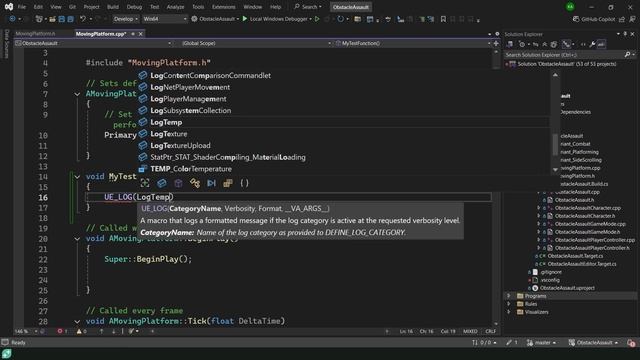Image resolution: width=640 pixels, height=360 pixels.
Task: Toggle the IntelliSense classes filter icon
Action: [x=178, y=183]
